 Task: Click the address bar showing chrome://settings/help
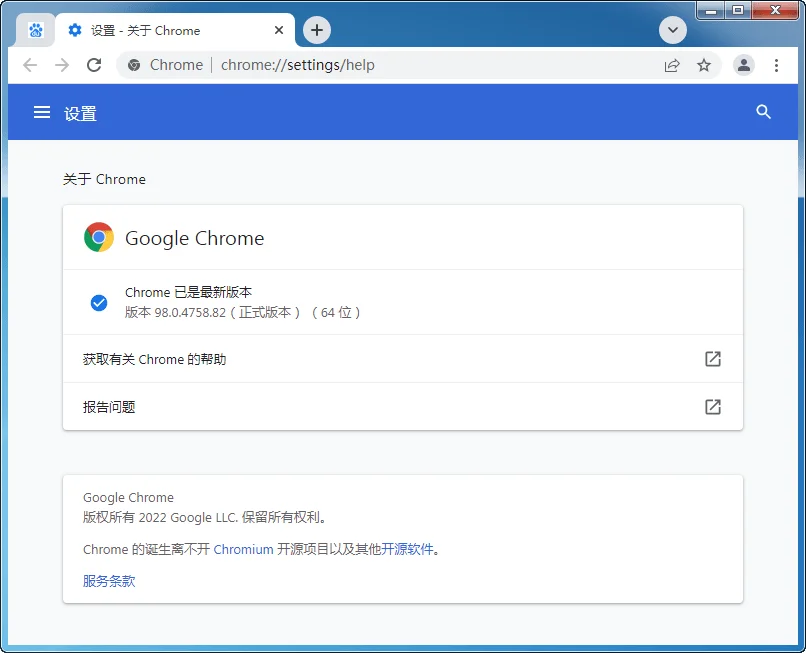point(400,65)
